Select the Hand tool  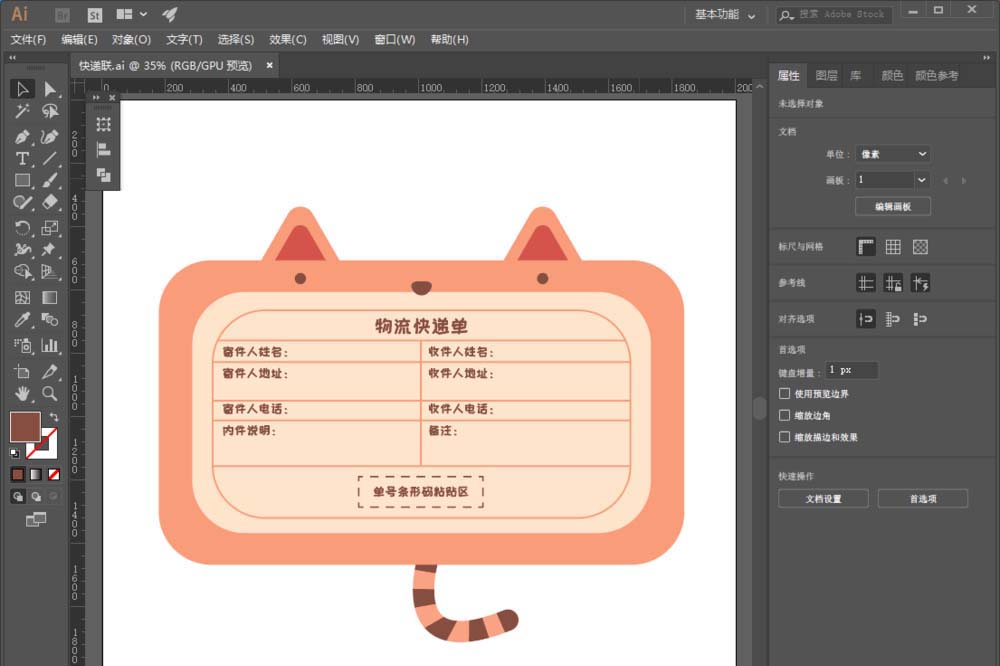[x=22, y=394]
